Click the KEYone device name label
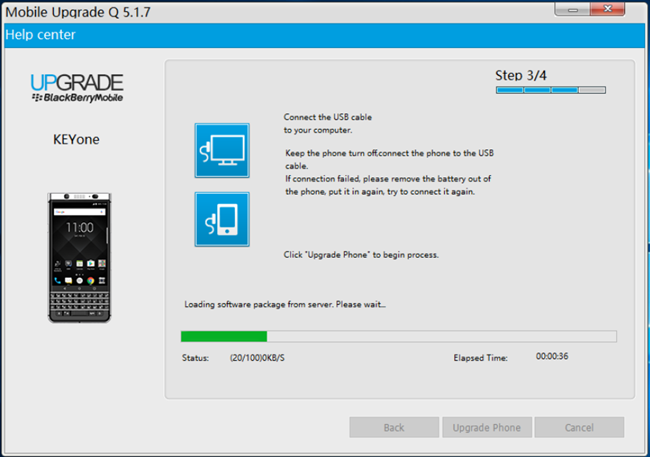 (x=76, y=140)
